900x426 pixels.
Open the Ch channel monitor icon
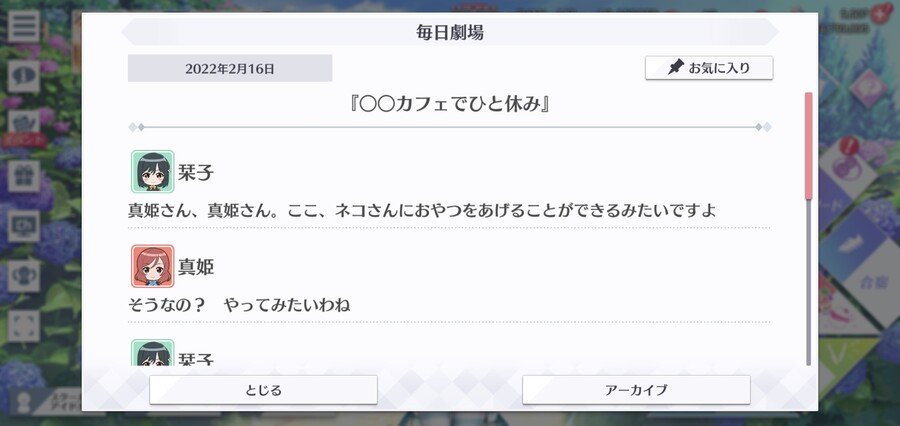[24, 226]
